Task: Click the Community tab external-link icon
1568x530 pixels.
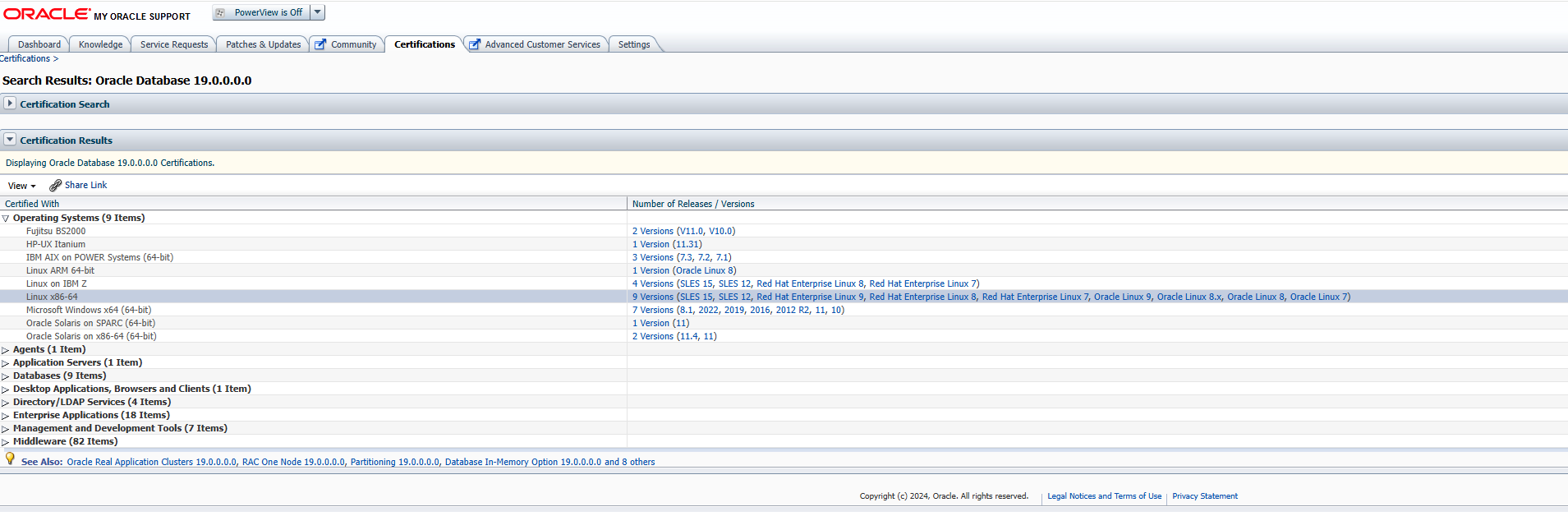Action: pos(321,44)
